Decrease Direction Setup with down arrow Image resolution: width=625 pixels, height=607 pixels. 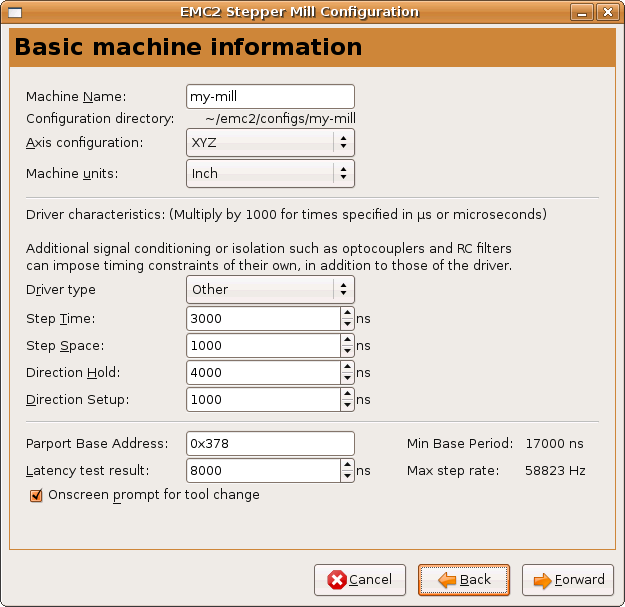[x=348, y=405]
